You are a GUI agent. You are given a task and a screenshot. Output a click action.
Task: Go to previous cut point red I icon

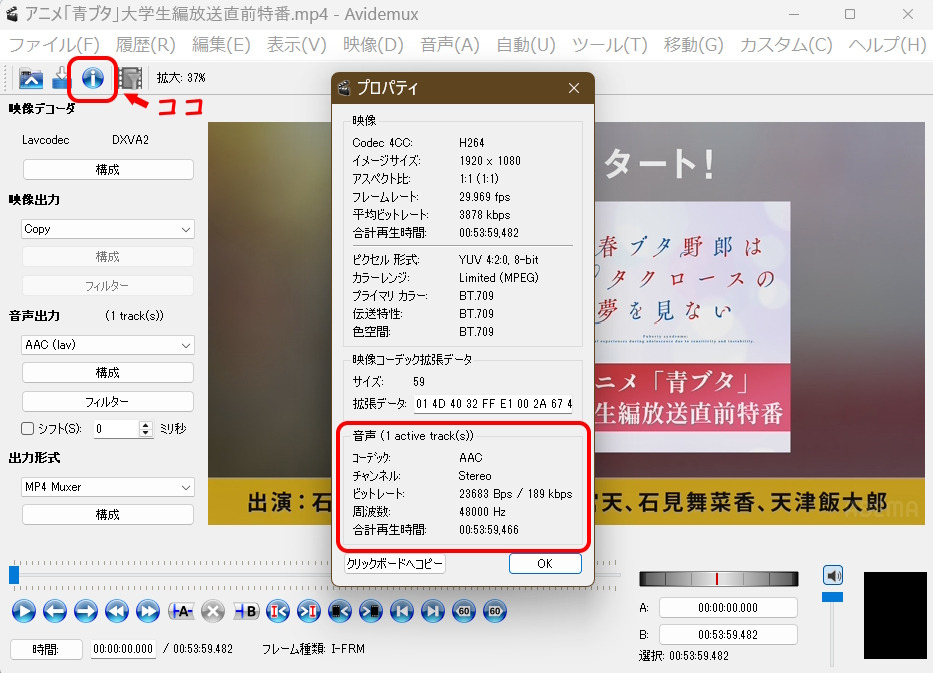pos(278,611)
